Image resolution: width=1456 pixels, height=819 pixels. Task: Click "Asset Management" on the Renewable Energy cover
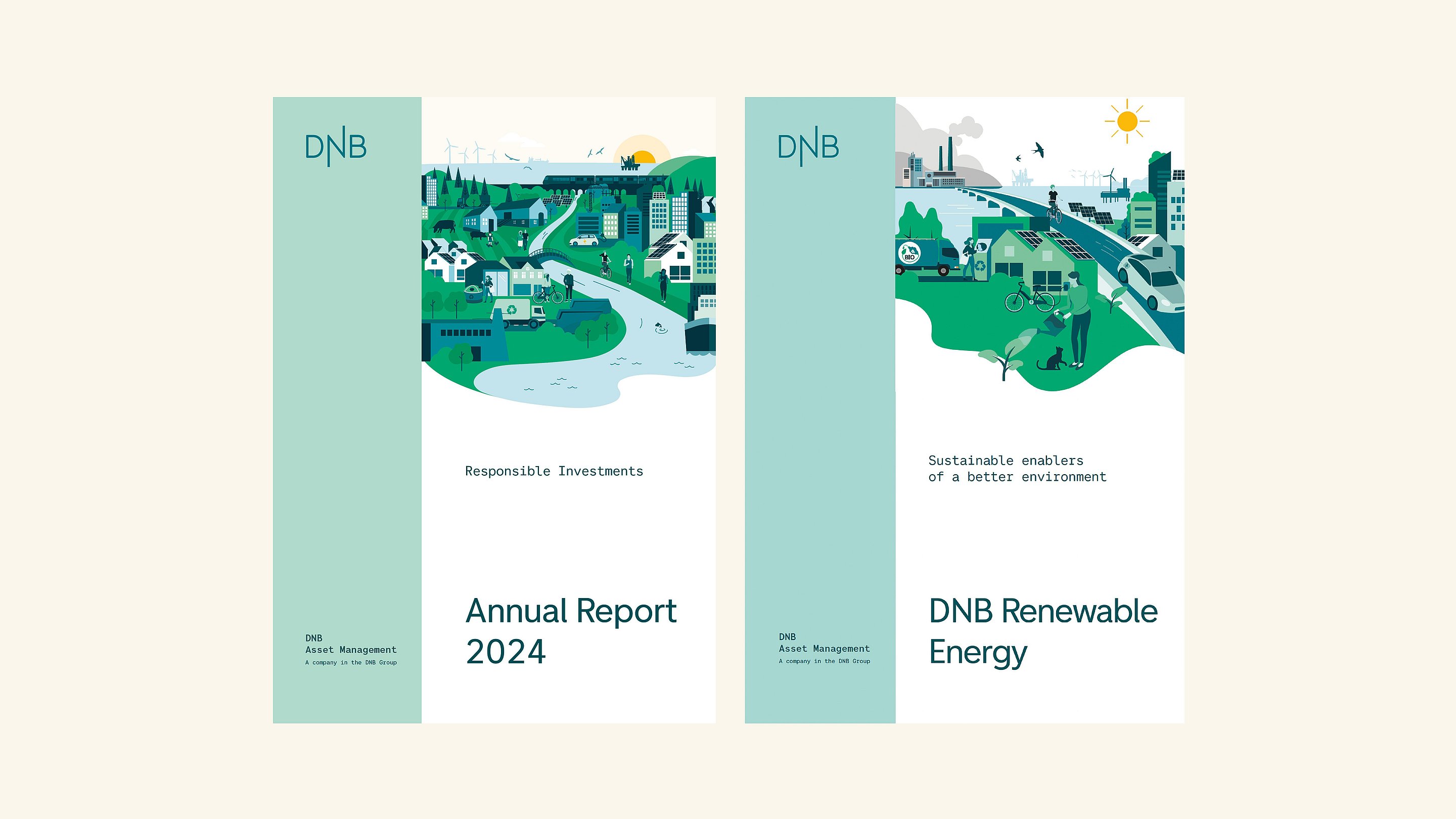pos(824,649)
